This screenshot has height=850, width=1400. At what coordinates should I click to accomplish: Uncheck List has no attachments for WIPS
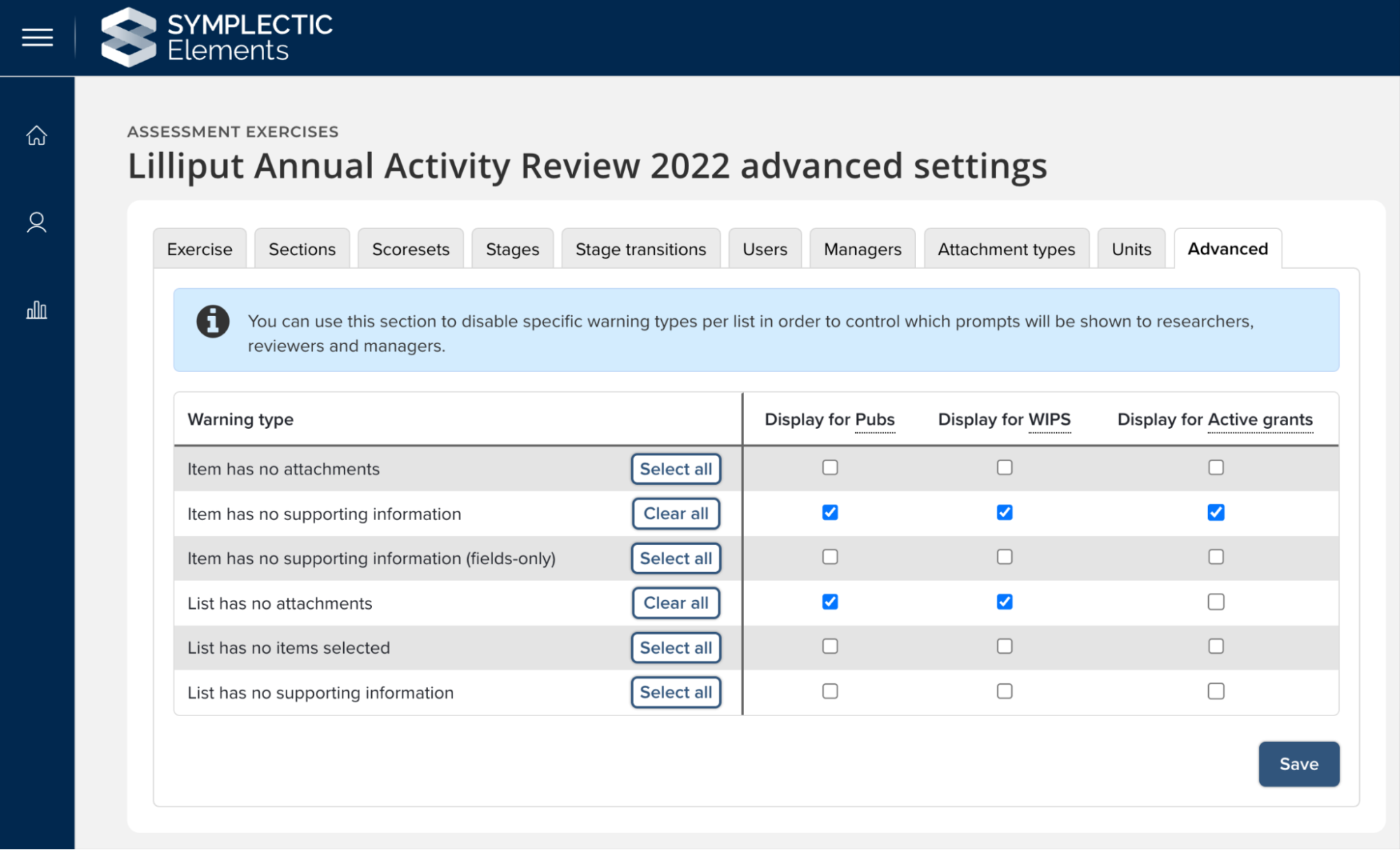pyautogui.click(x=1004, y=602)
